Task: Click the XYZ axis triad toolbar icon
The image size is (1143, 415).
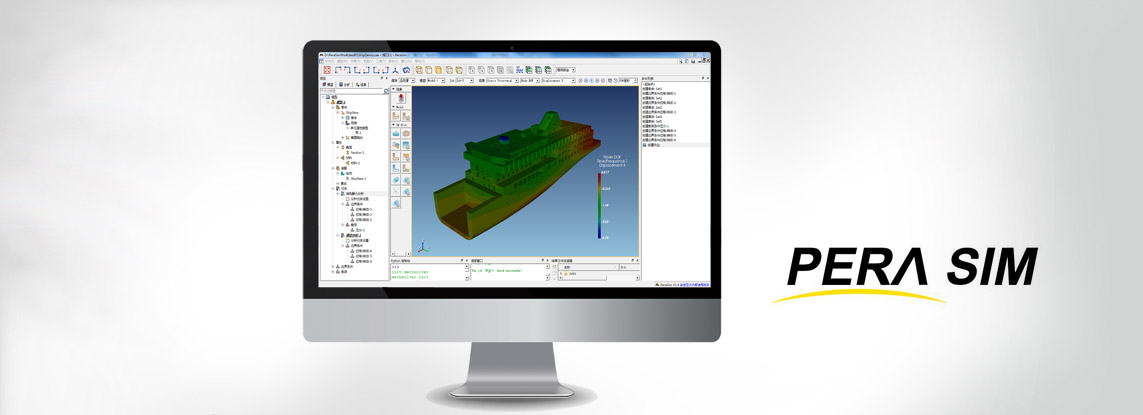Action: (x=396, y=69)
